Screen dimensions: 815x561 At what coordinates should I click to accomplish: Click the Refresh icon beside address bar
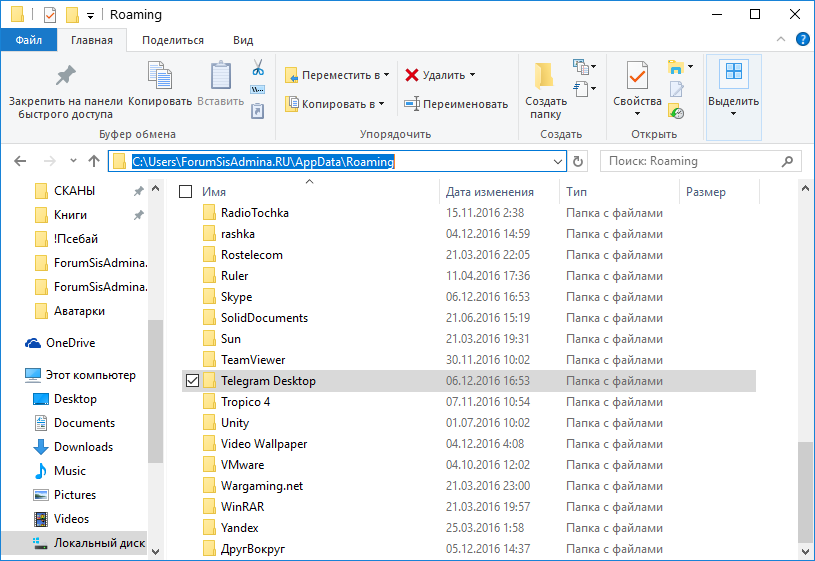point(578,162)
